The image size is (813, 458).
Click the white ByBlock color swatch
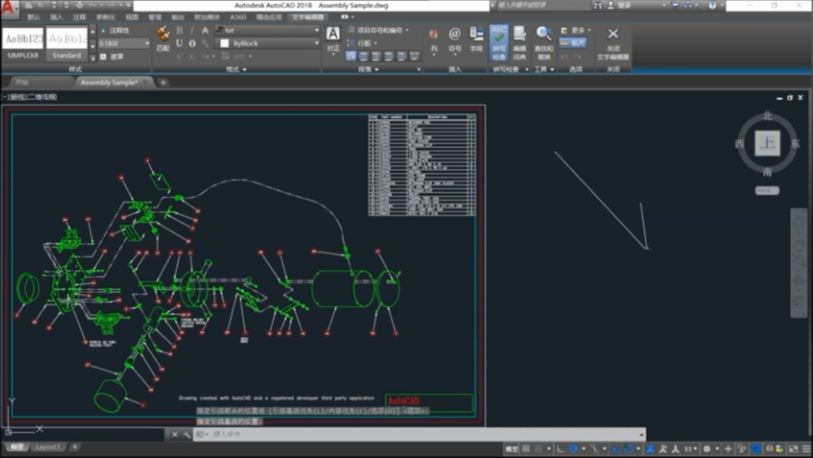[225, 44]
